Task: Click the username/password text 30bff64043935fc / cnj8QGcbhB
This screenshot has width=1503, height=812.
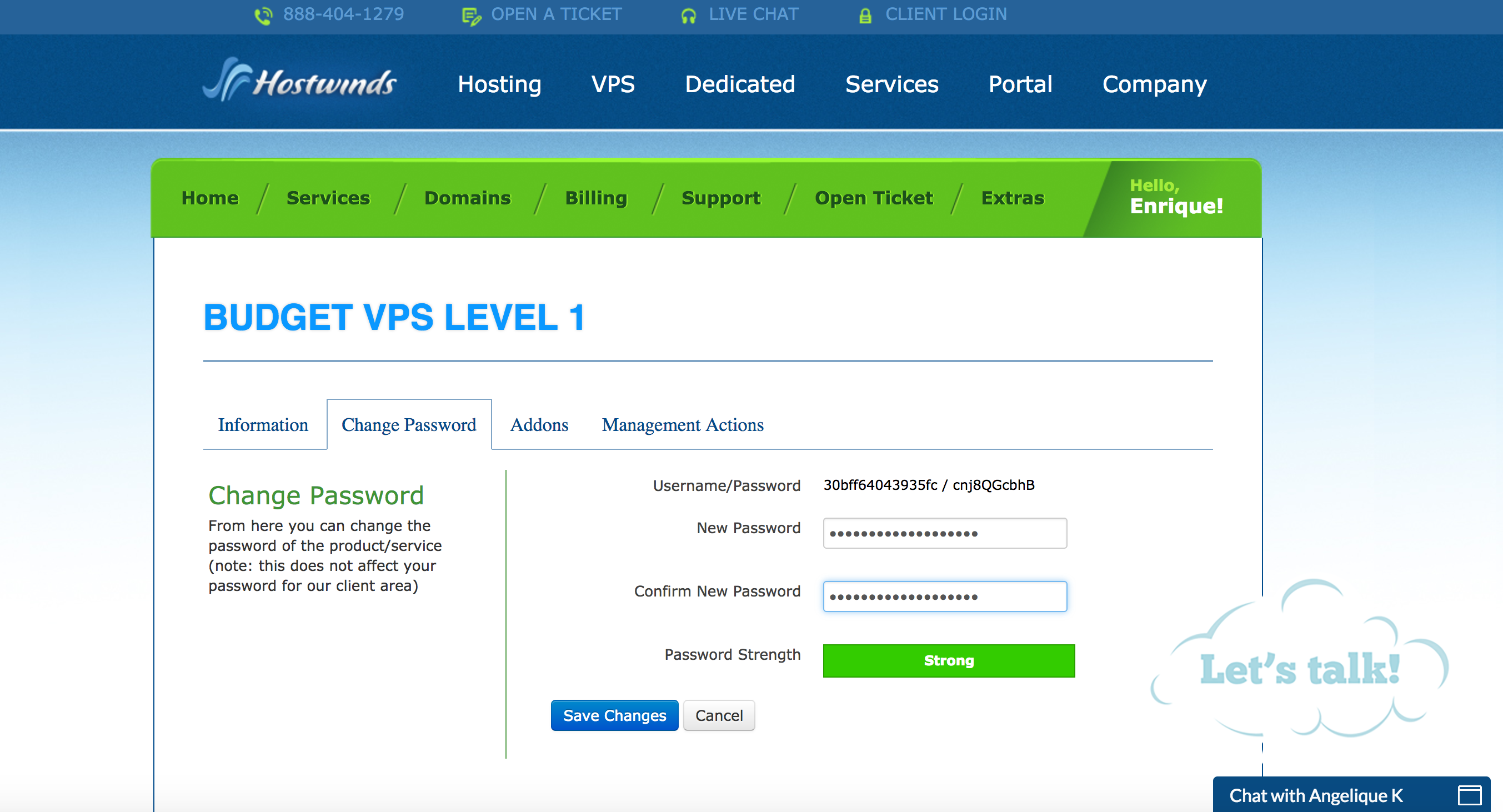Action: pos(929,485)
